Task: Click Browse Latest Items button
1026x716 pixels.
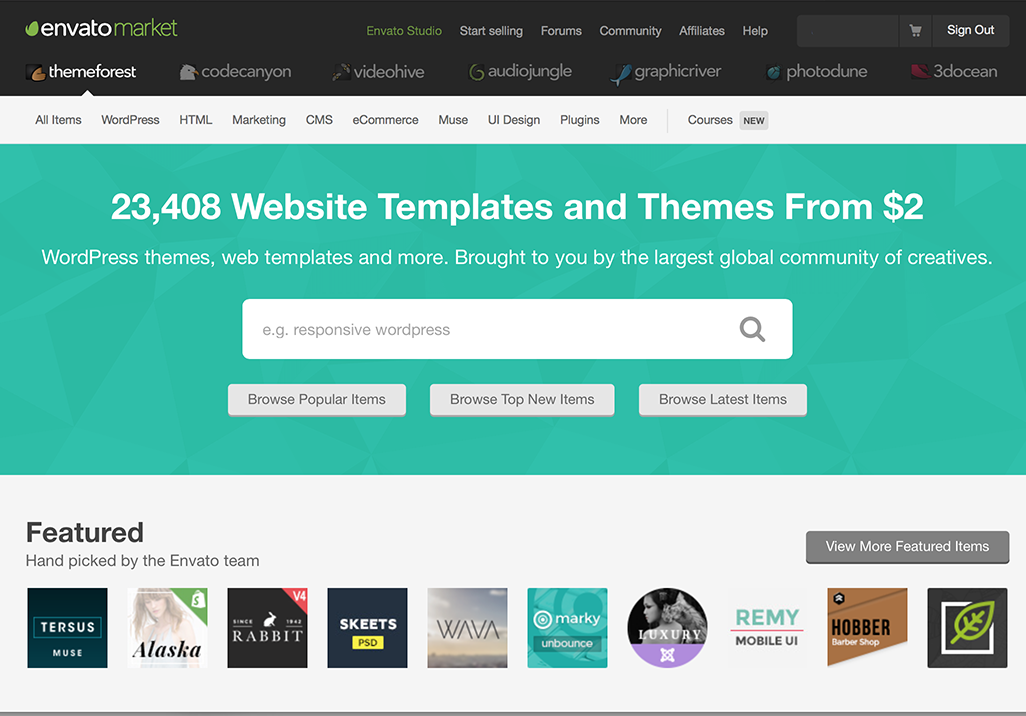Action: [x=723, y=399]
